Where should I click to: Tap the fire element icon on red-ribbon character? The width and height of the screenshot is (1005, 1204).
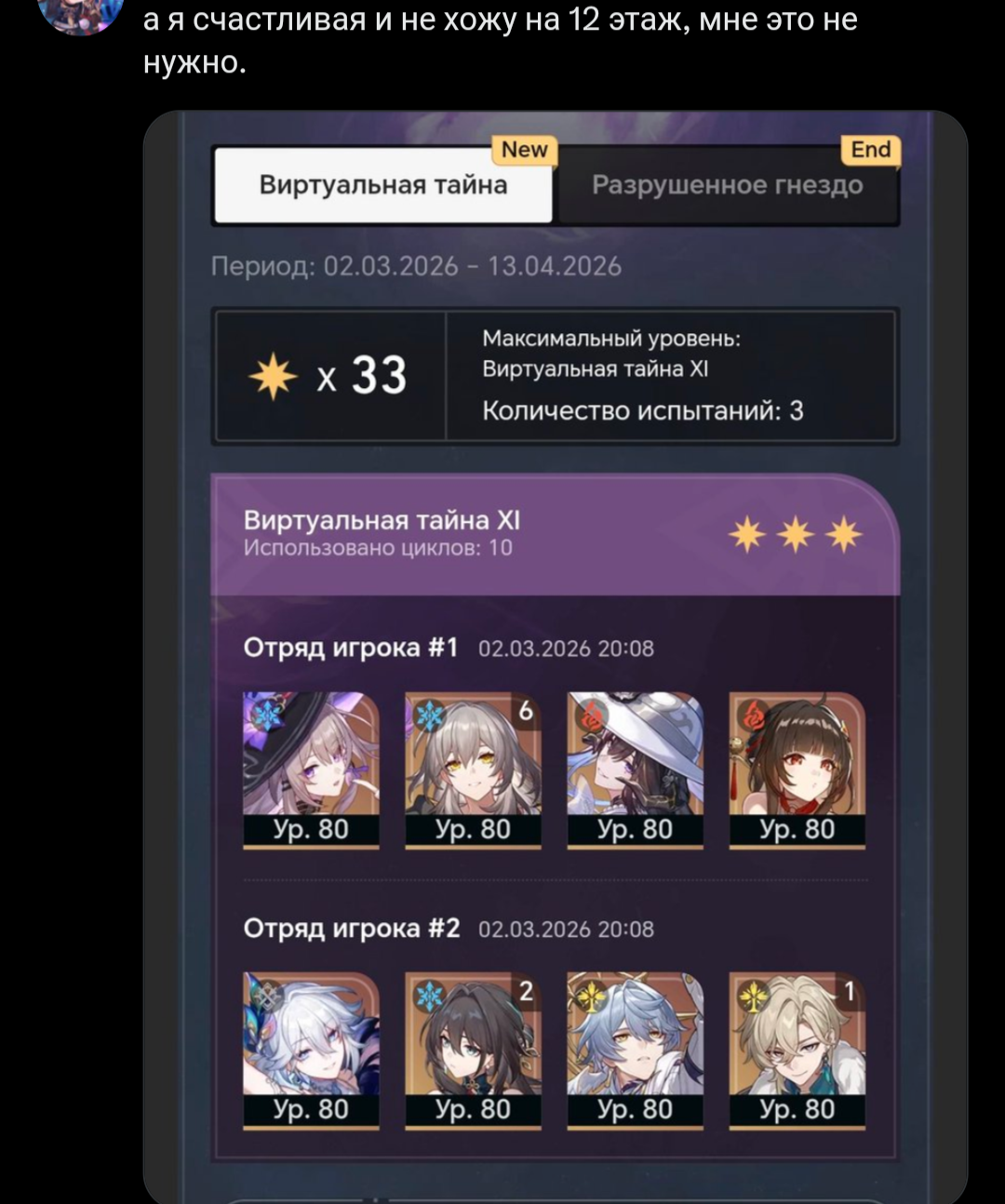pyautogui.click(x=753, y=715)
